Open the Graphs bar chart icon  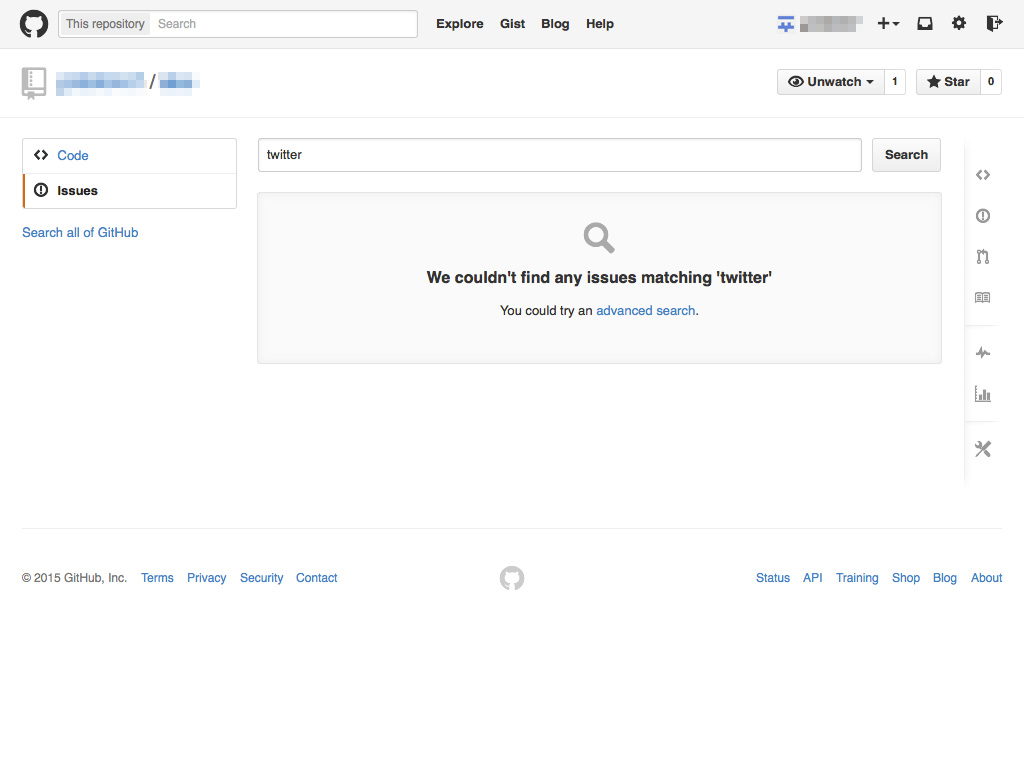pos(983,394)
